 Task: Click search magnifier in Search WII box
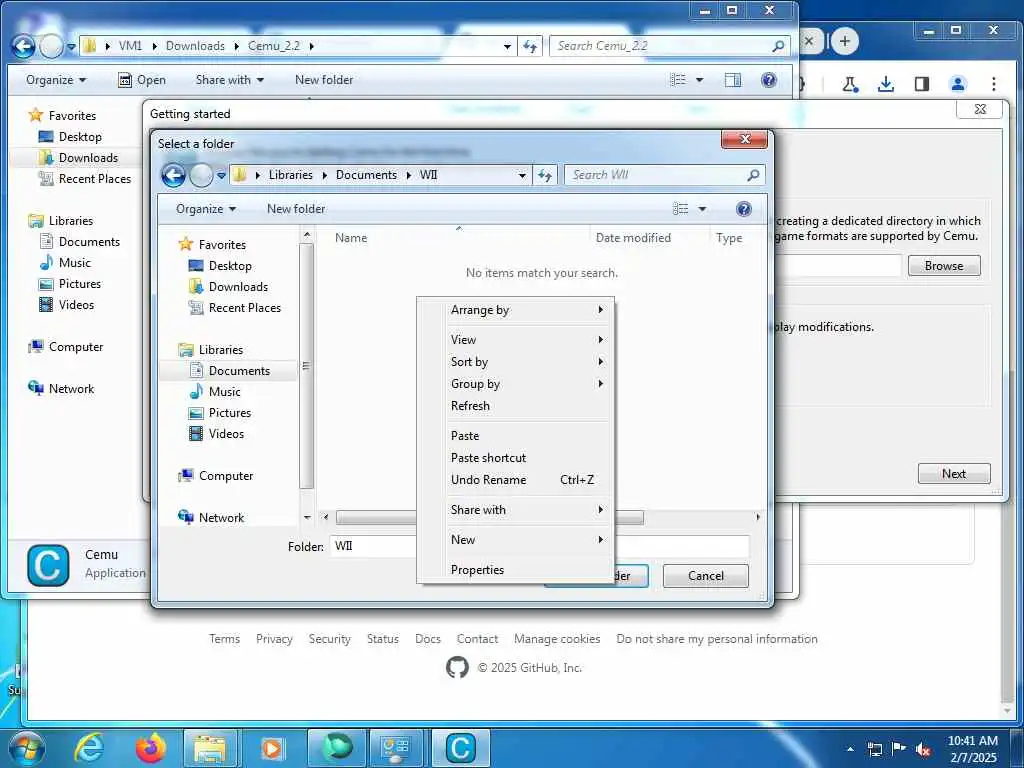(753, 175)
